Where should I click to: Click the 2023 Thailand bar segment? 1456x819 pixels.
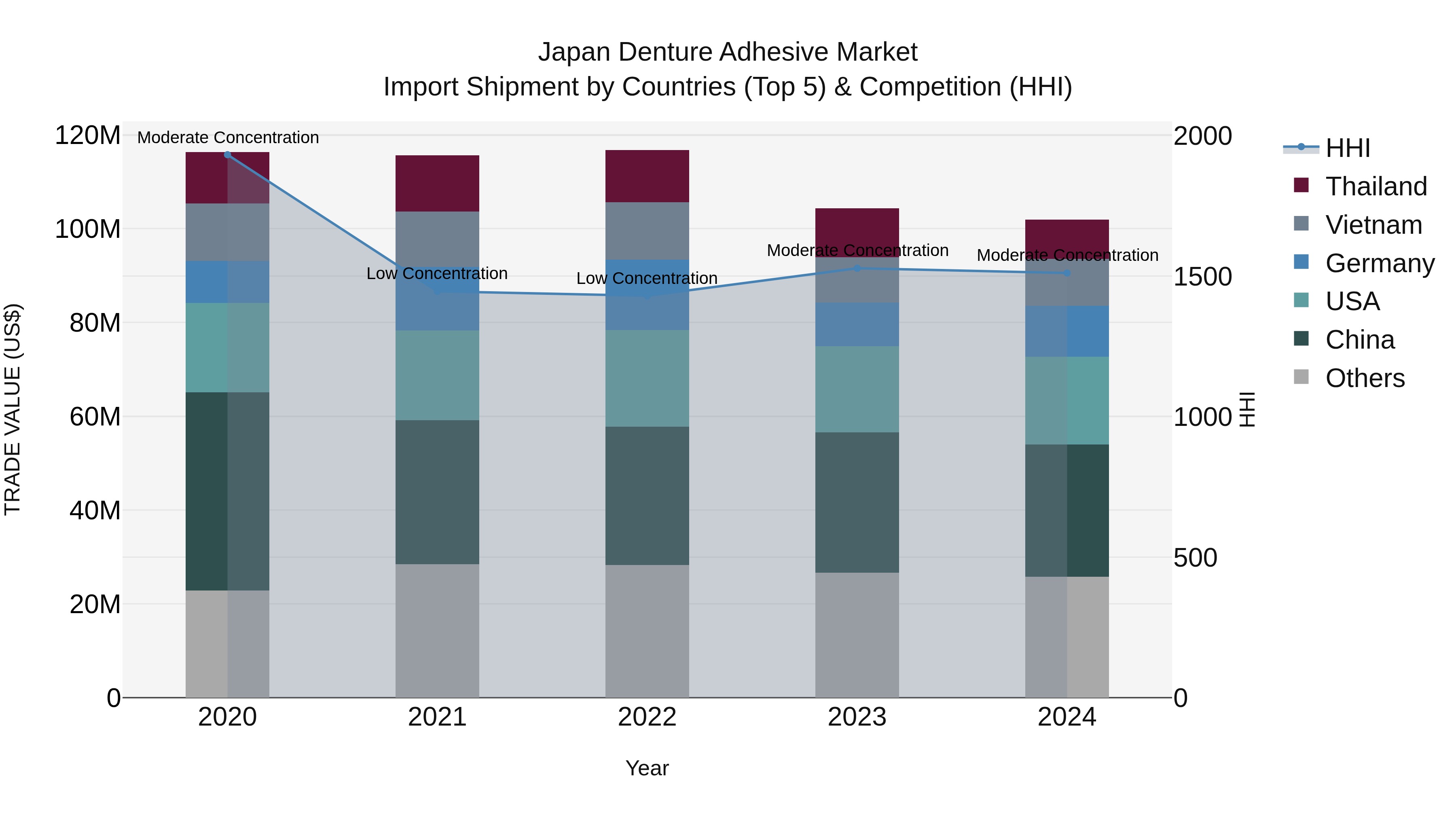click(857, 233)
